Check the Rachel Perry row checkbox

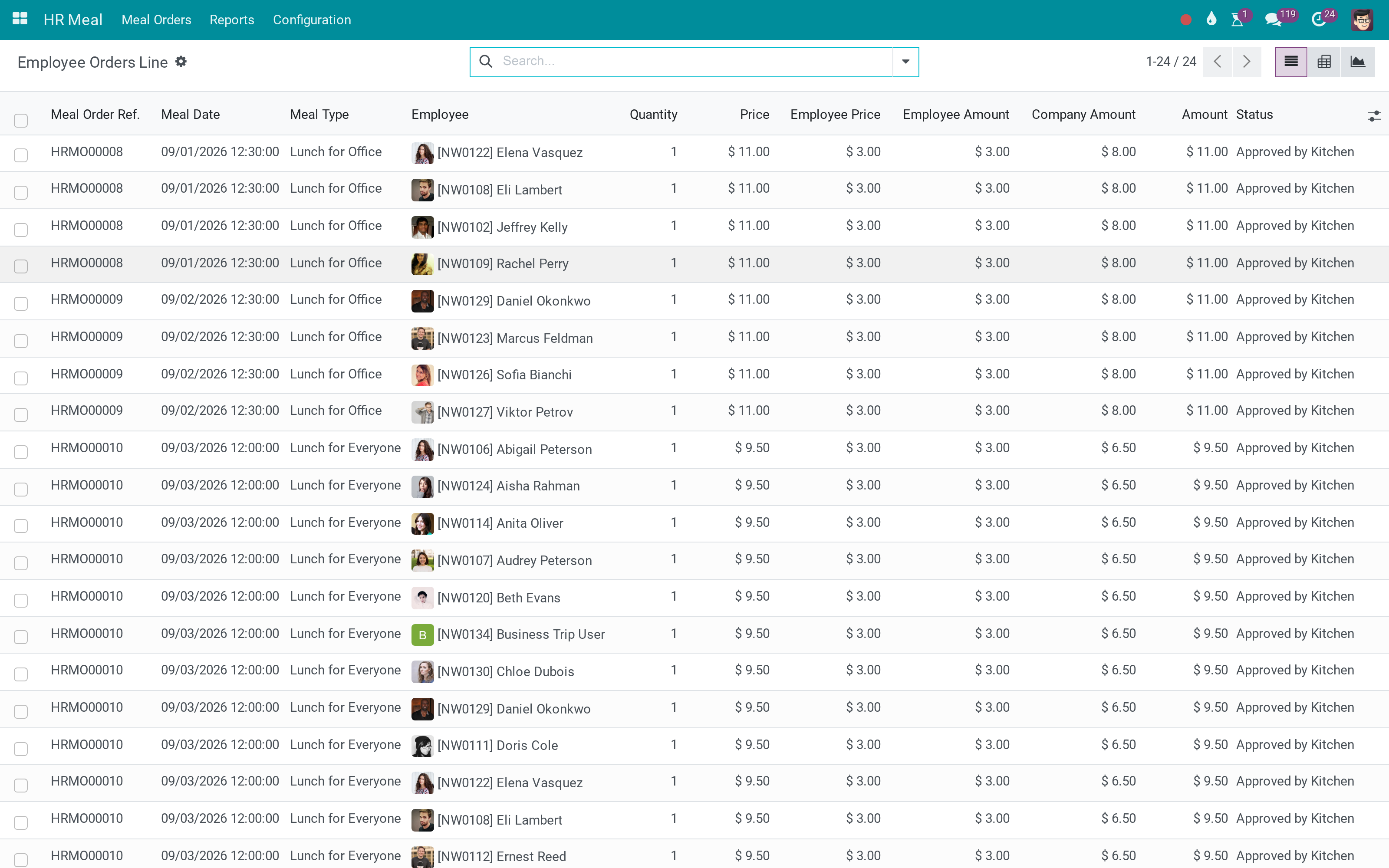[x=21, y=266]
